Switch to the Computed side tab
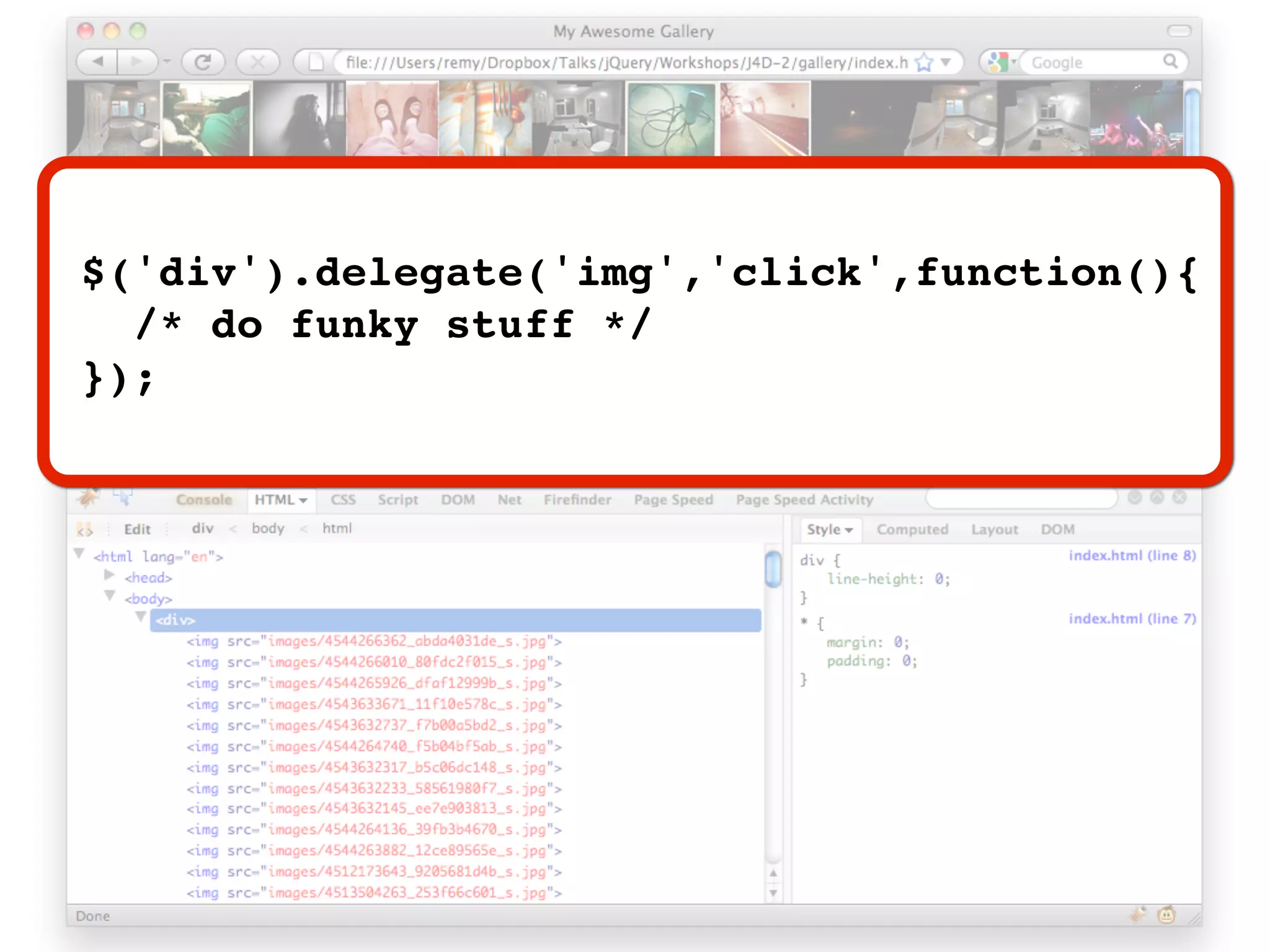This screenshot has height=952, width=1270. 912,530
